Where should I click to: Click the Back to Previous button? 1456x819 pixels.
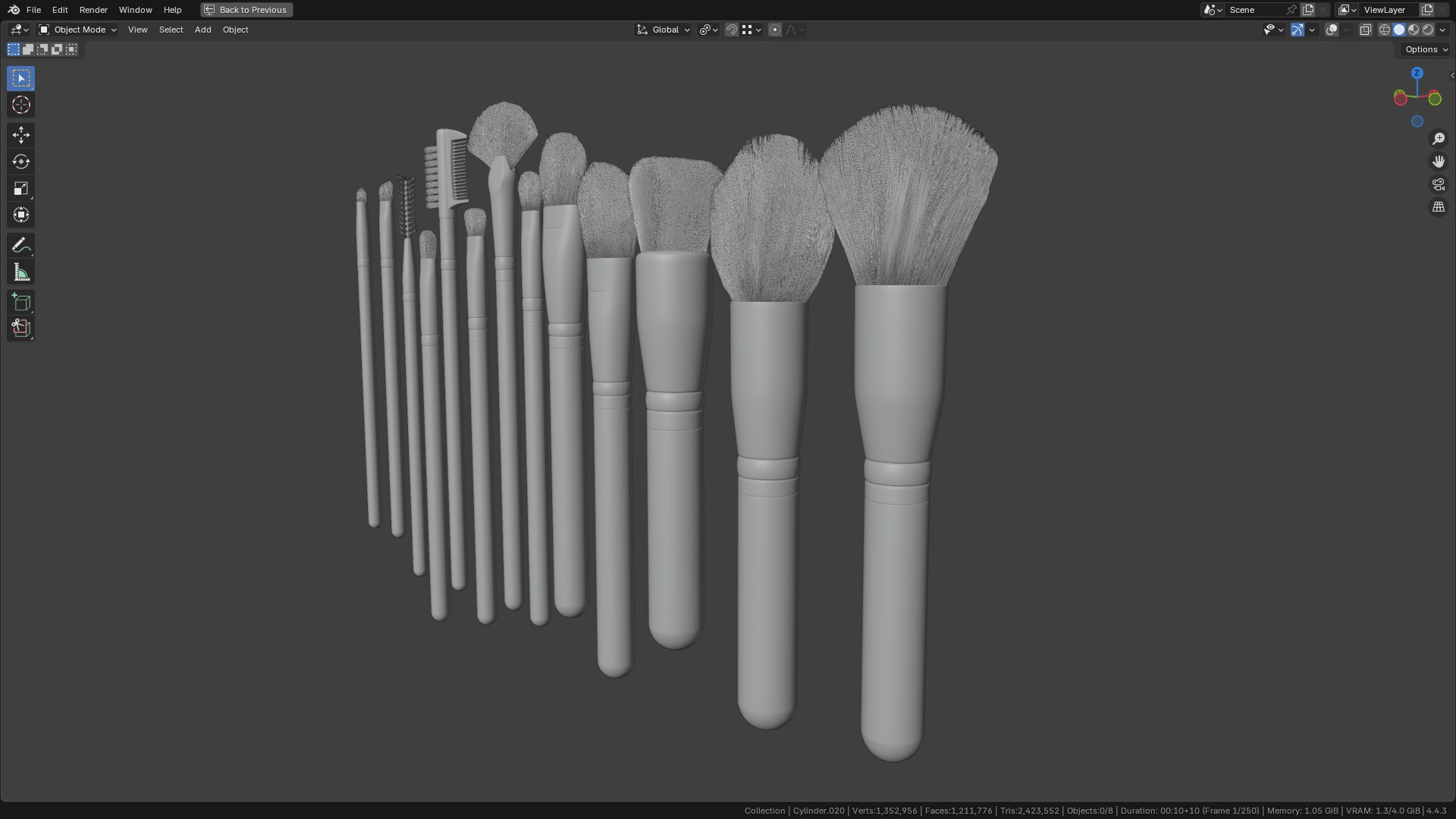click(x=246, y=10)
